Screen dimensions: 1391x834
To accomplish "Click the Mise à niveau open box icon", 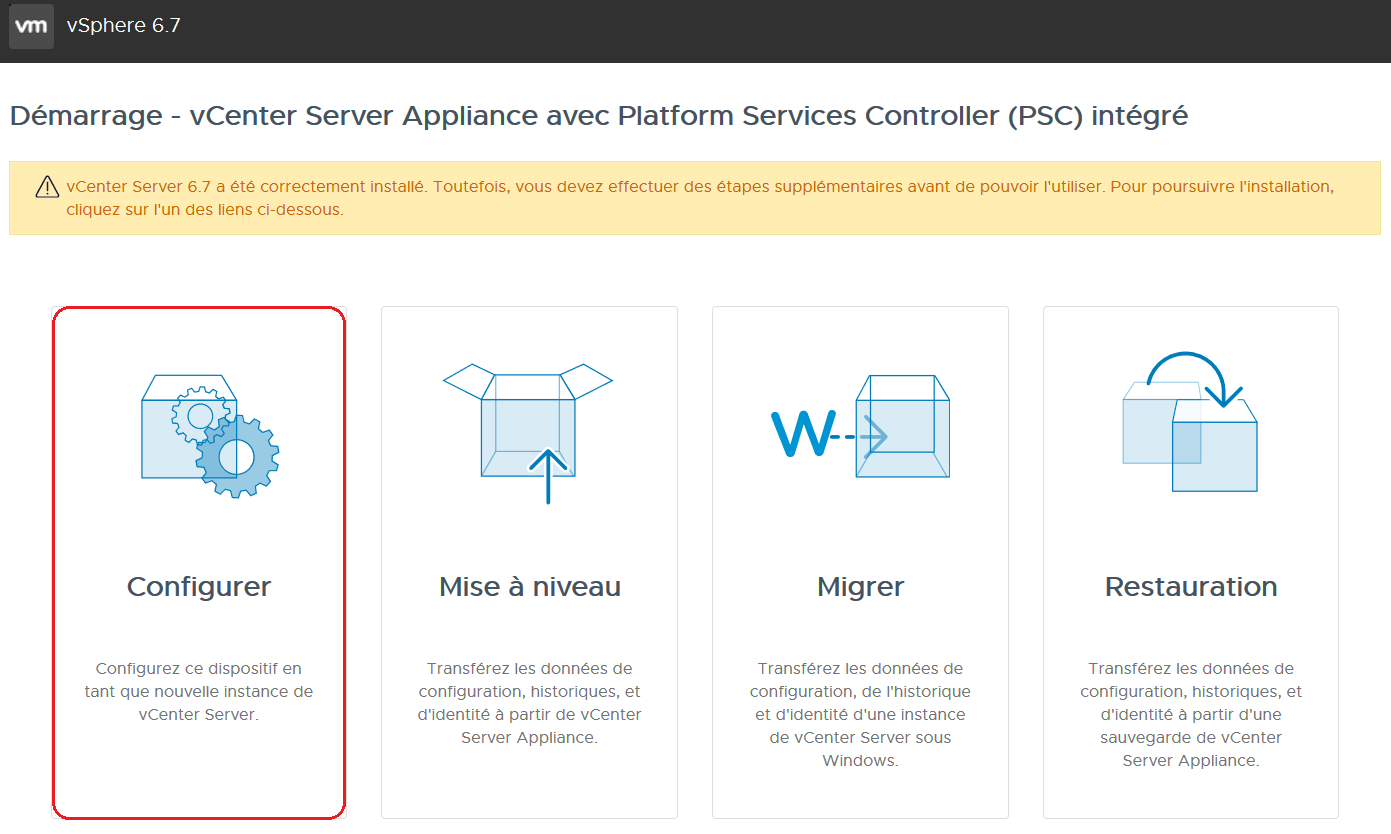I will (x=528, y=434).
